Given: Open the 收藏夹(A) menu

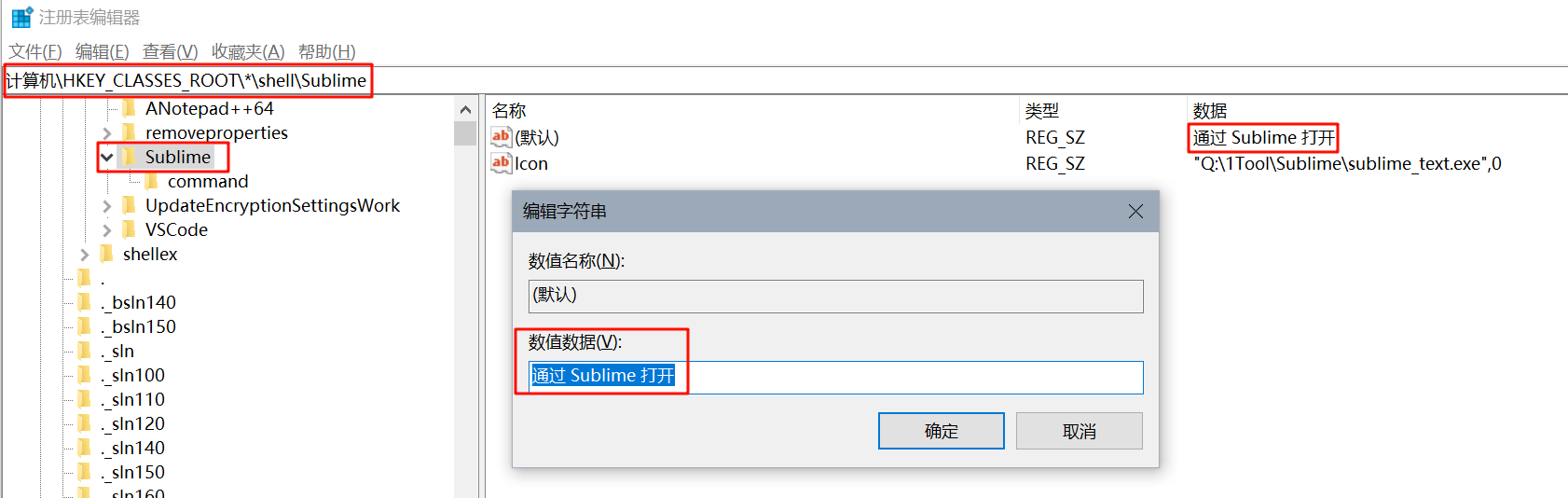Looking at the screenshot, I should coord(248,52).
